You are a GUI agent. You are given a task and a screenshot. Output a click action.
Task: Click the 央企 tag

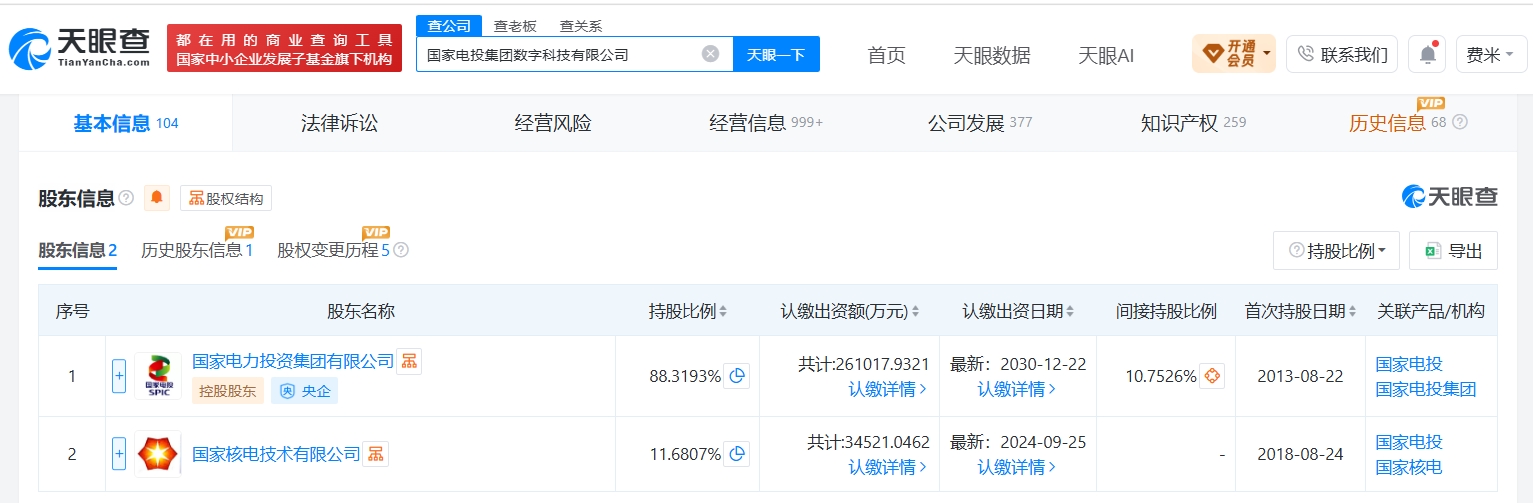305,391
